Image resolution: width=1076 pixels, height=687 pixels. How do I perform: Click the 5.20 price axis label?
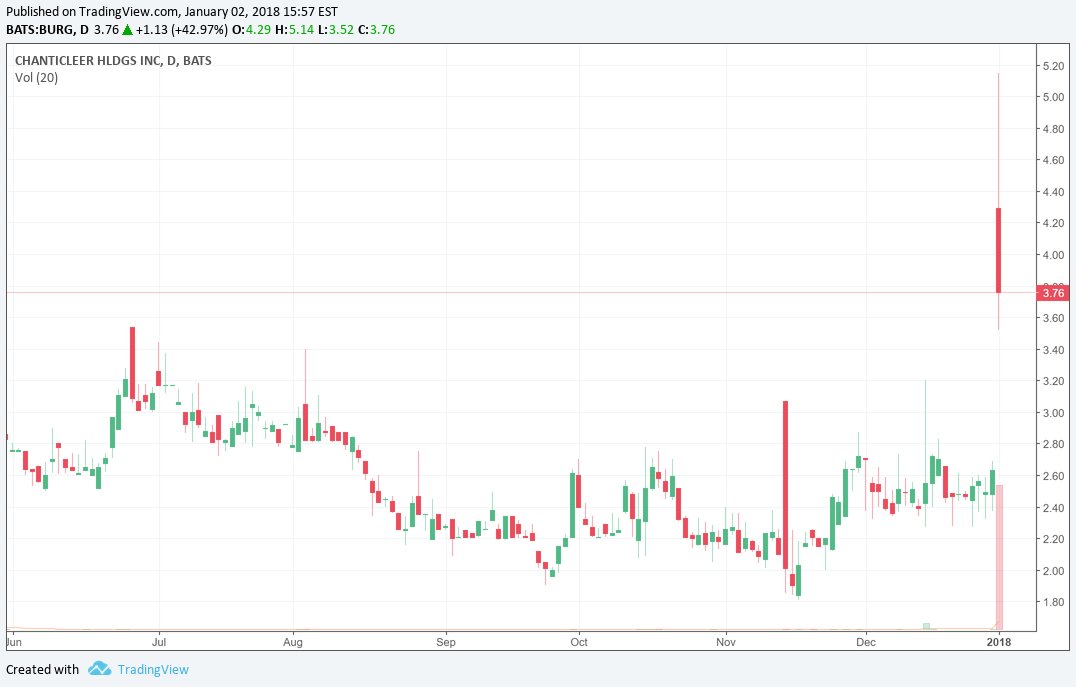pyautogui.click(x=1053, y=66)
